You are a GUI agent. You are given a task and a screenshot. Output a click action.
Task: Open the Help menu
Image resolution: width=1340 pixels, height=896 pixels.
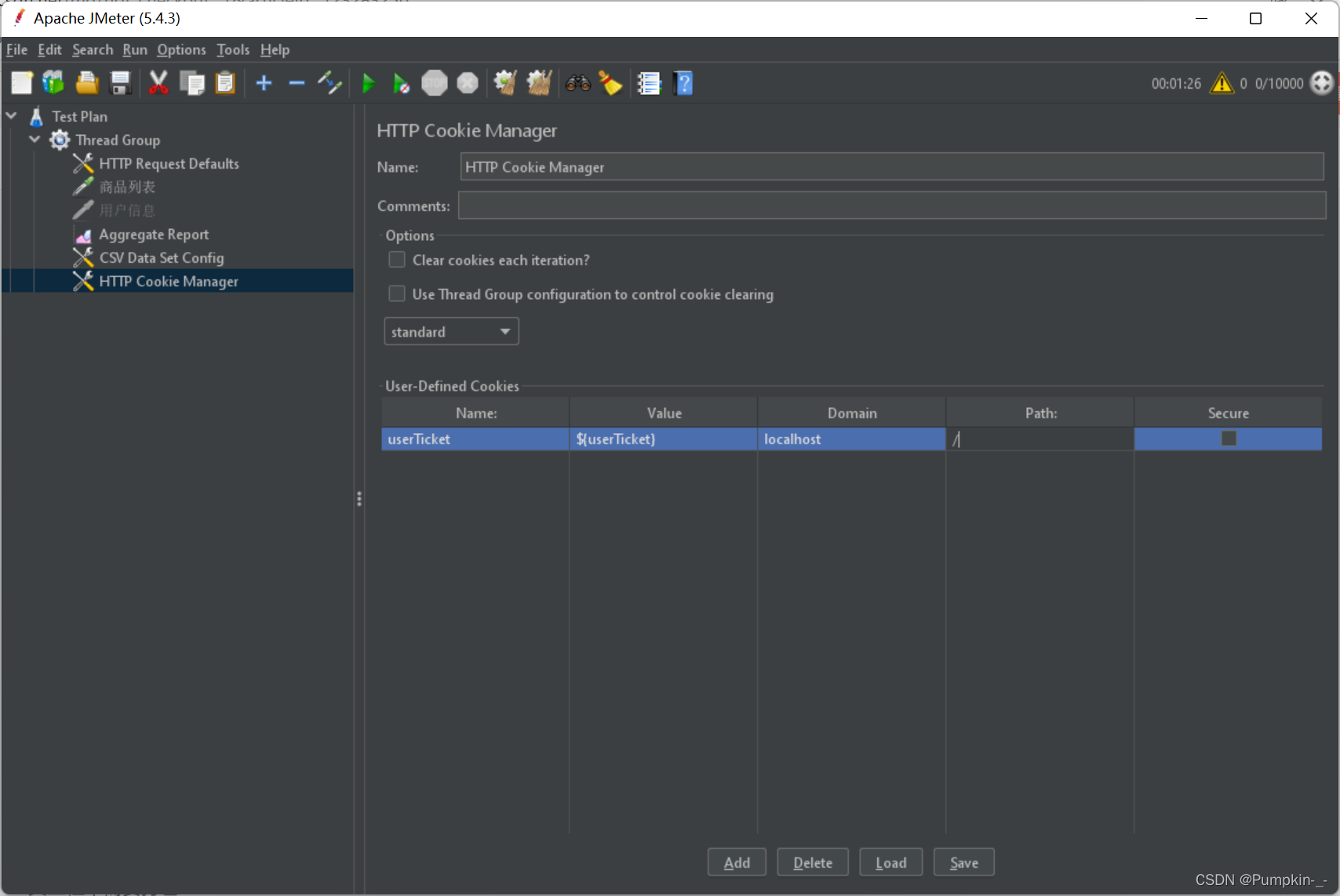(x=275, y=49)
